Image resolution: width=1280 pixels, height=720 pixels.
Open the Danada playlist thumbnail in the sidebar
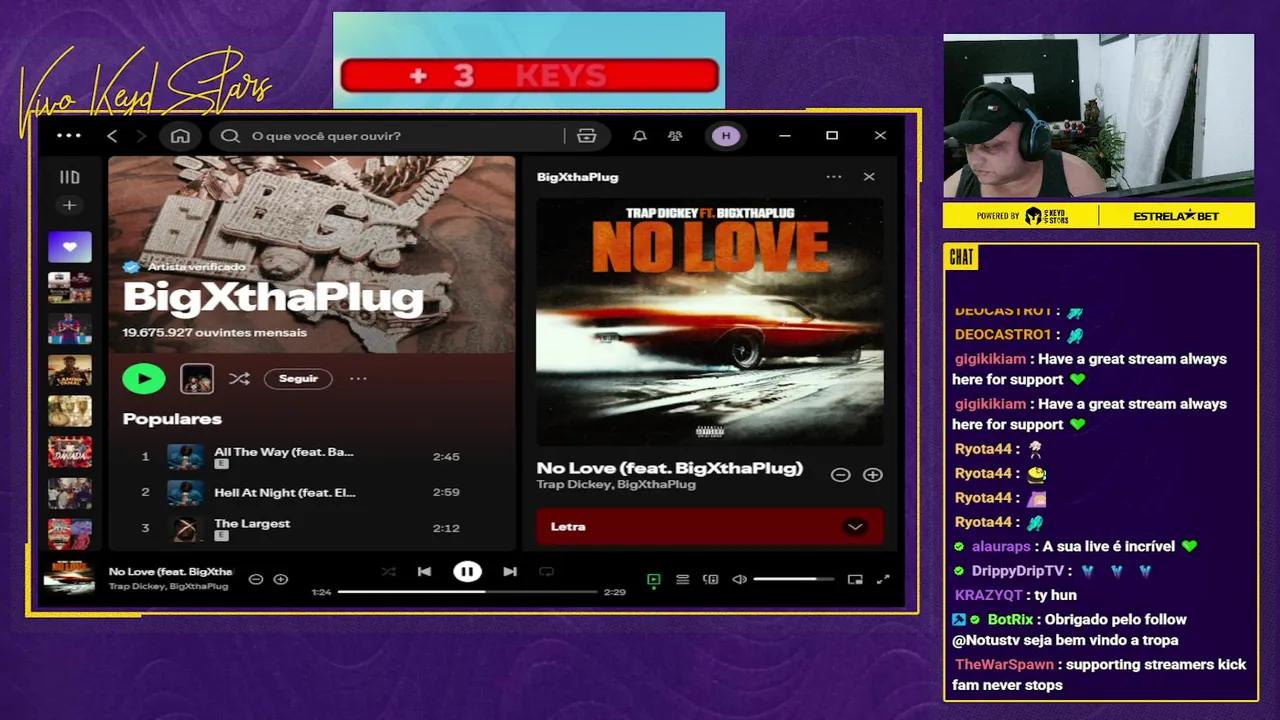pyautogui.click(x=69, y=451)
